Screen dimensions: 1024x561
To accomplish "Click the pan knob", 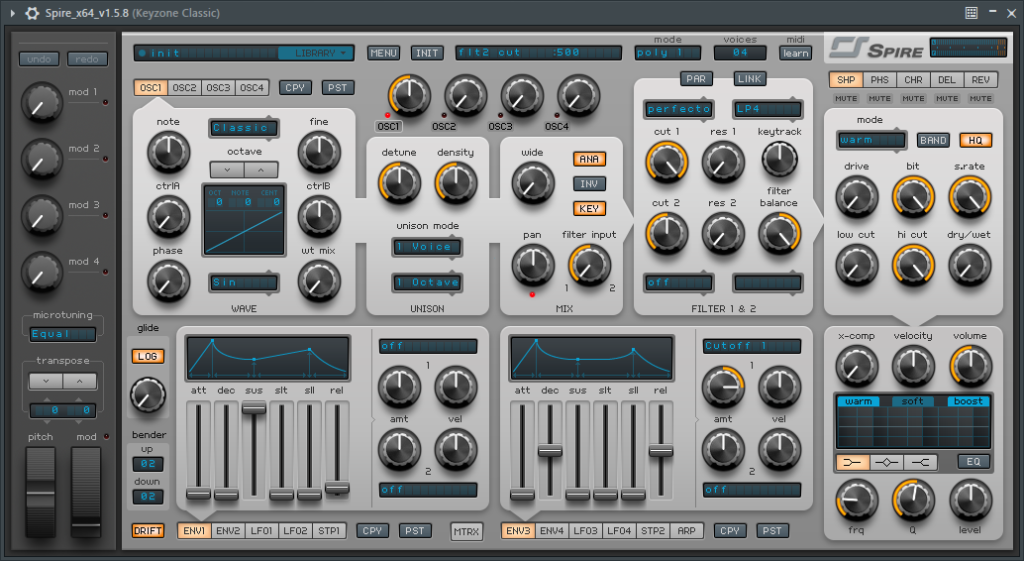I will [533, 265].
